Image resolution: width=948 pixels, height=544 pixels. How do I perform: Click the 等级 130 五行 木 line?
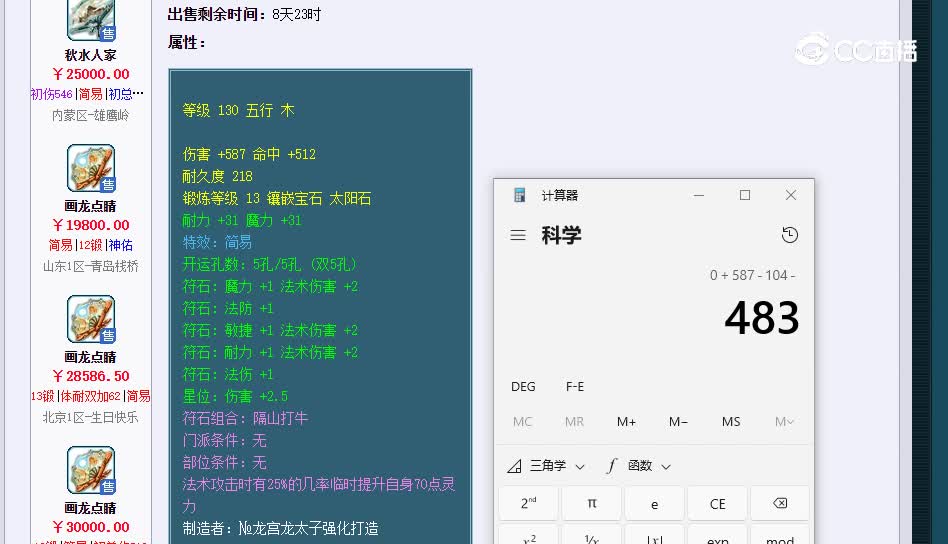[x=238, y=111]
